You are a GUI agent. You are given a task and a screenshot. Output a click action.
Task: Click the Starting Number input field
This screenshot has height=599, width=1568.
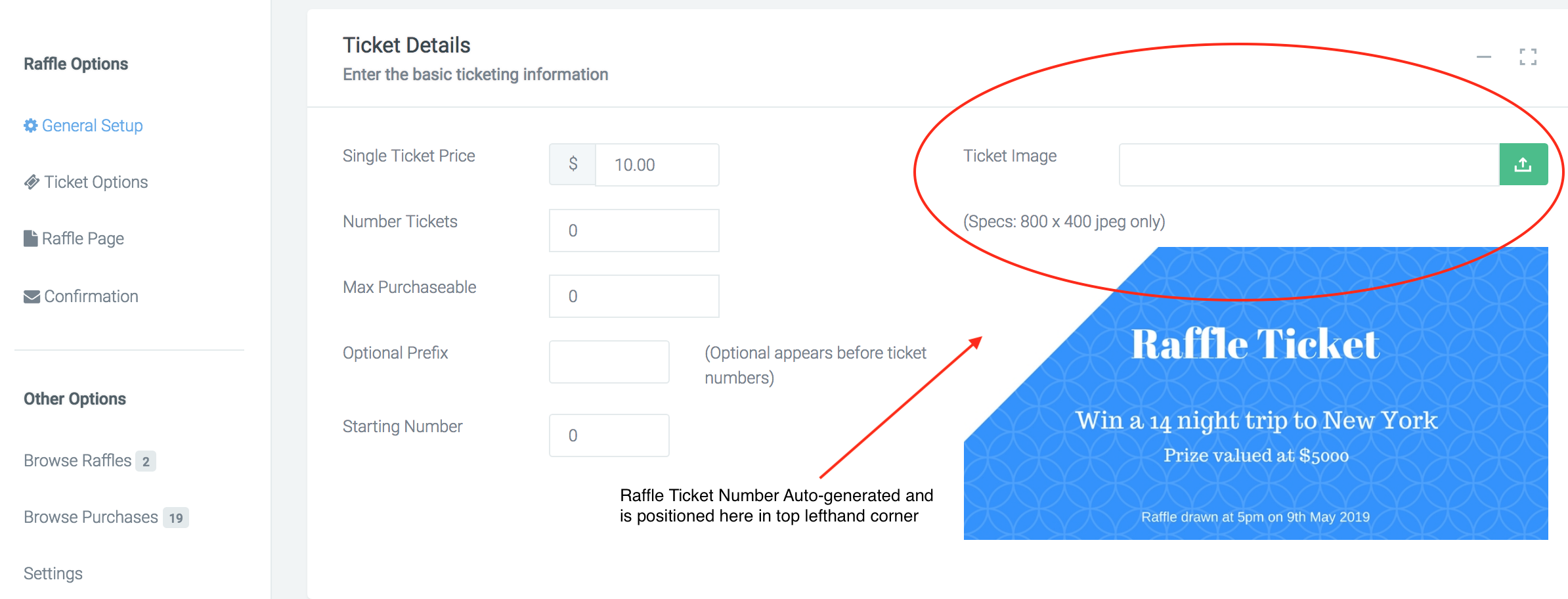click(609, 435)
